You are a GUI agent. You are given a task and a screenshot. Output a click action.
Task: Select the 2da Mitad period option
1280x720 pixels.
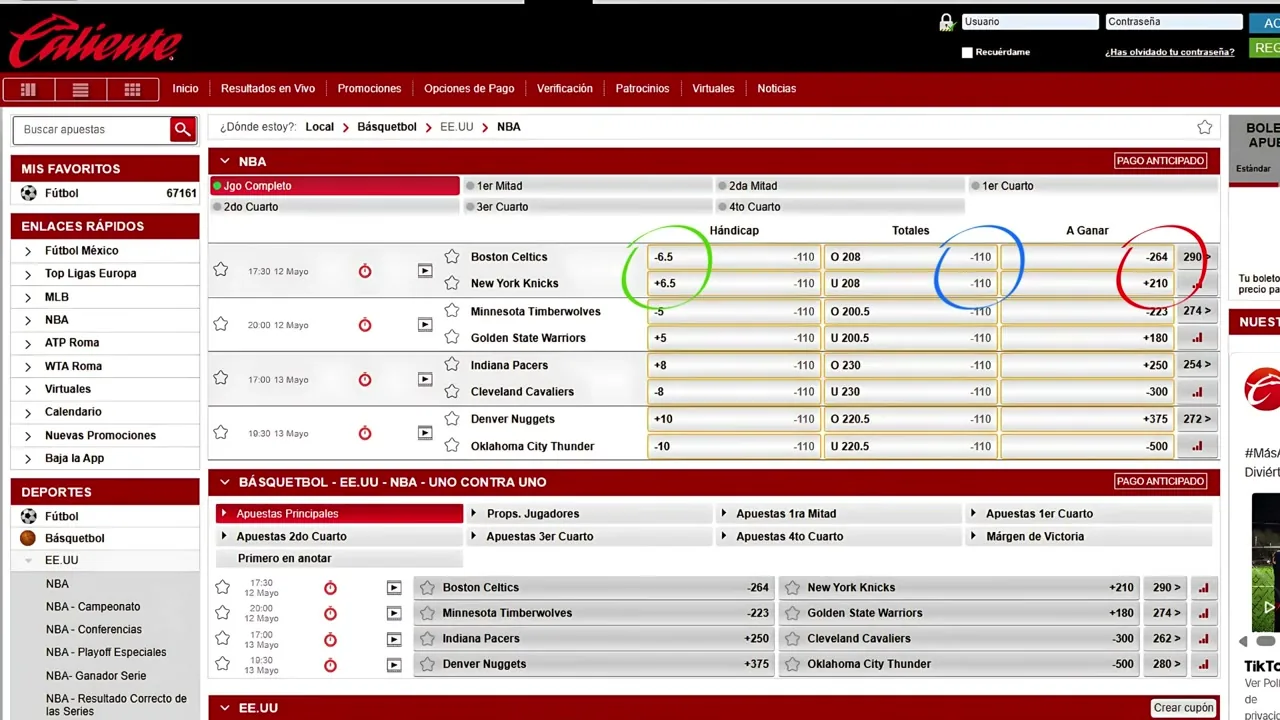point(840,186)
